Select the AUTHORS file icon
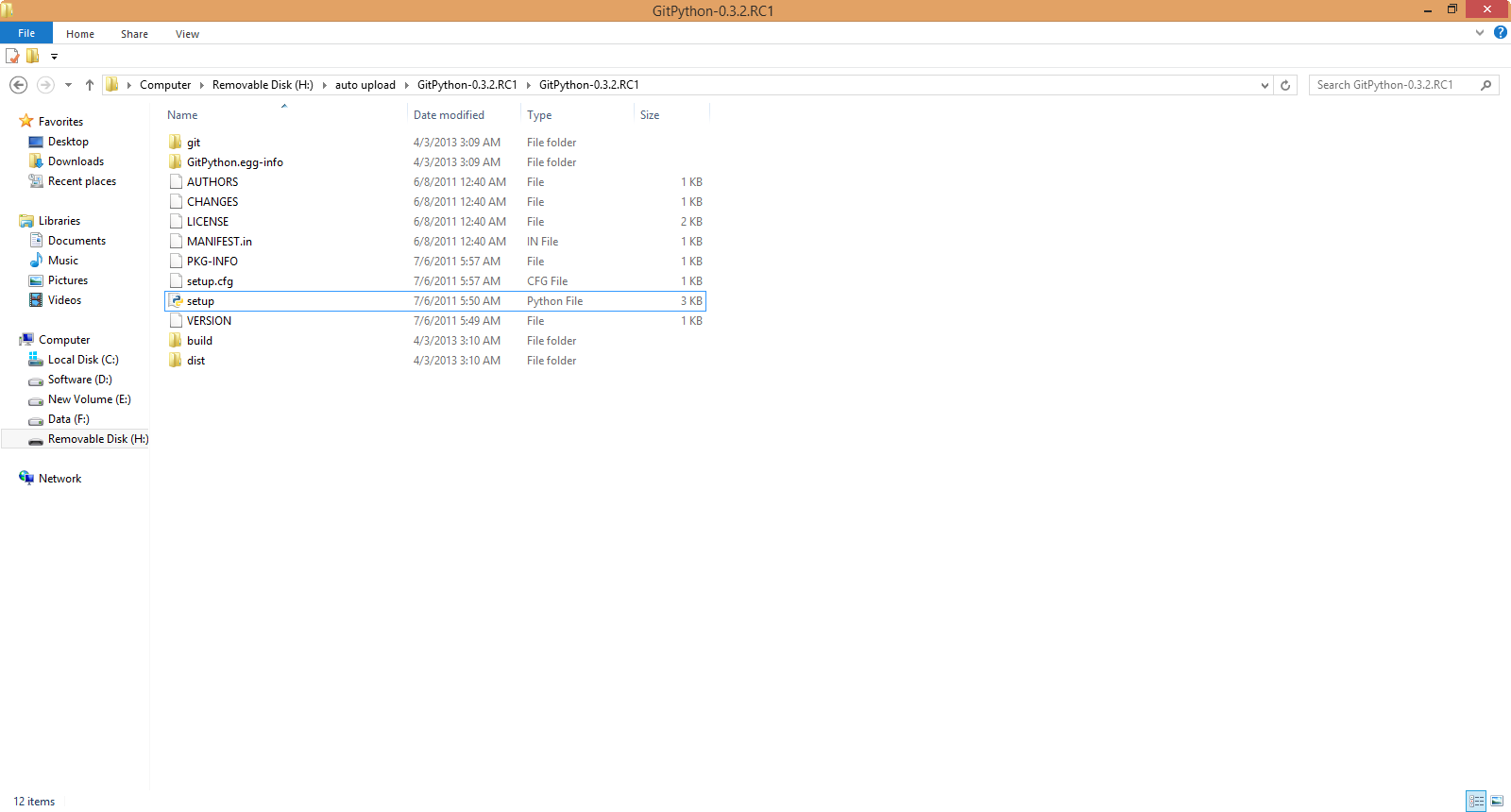Screen dimensions: 1511x812 pyautogui.click(x=176, y=181)
